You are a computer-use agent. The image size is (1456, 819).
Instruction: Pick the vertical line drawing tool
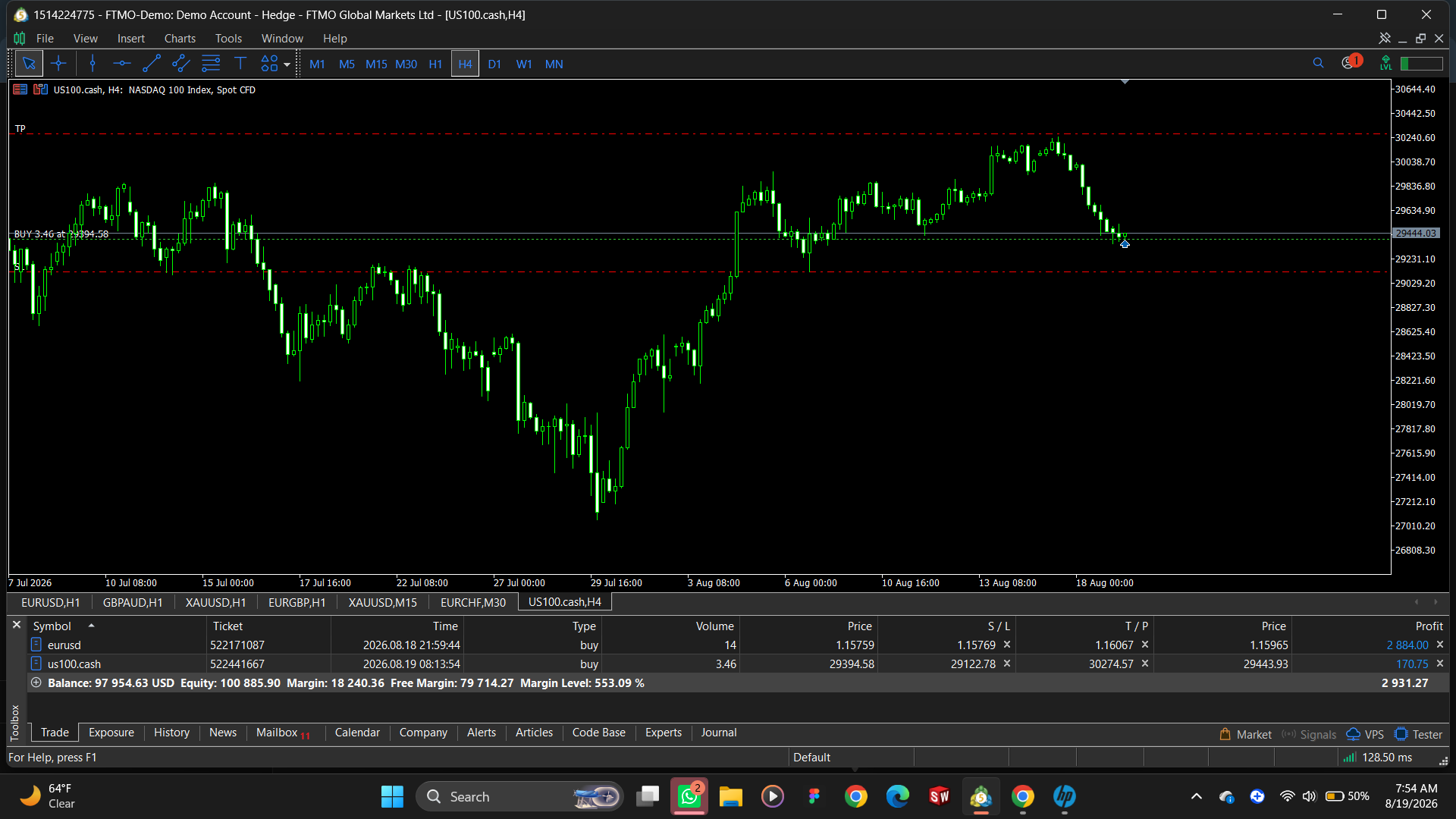[93, 64]
